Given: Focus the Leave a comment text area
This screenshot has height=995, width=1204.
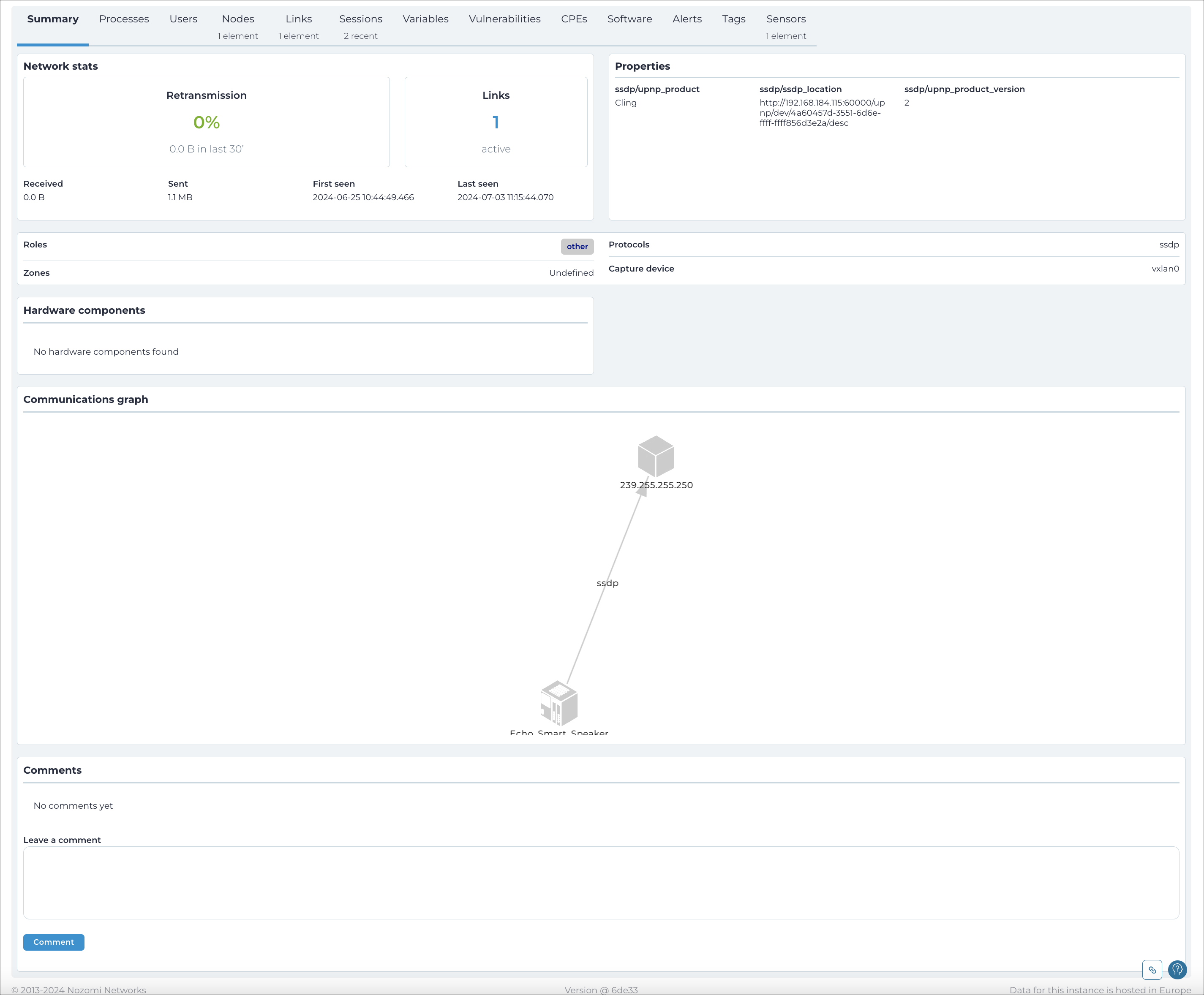Looking at the screenshot, I should 601,883.
